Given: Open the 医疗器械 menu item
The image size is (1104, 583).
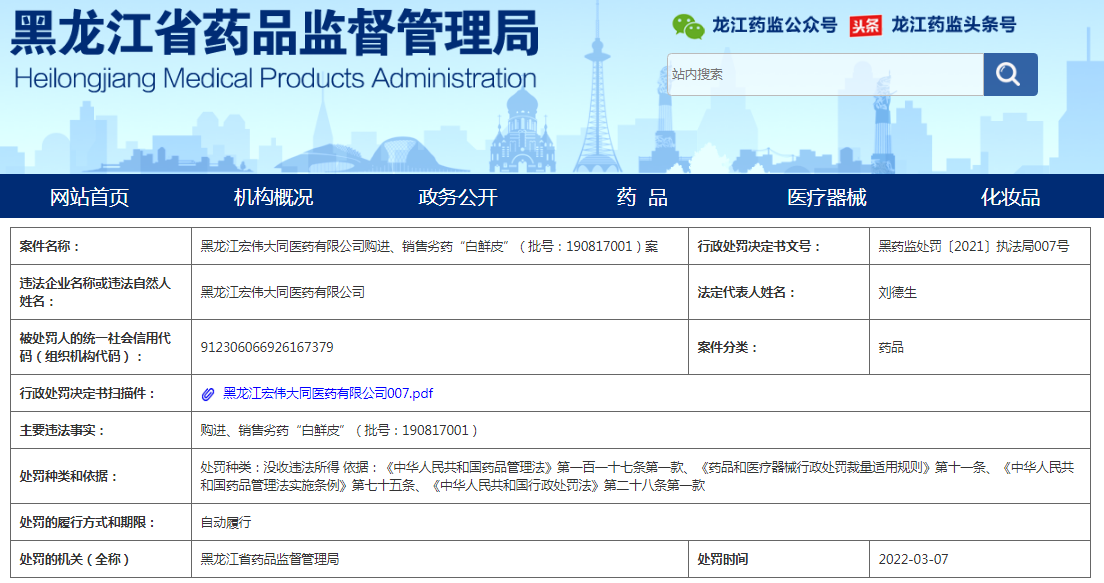Looking at the screenshot, I should [x=827, y=197].
